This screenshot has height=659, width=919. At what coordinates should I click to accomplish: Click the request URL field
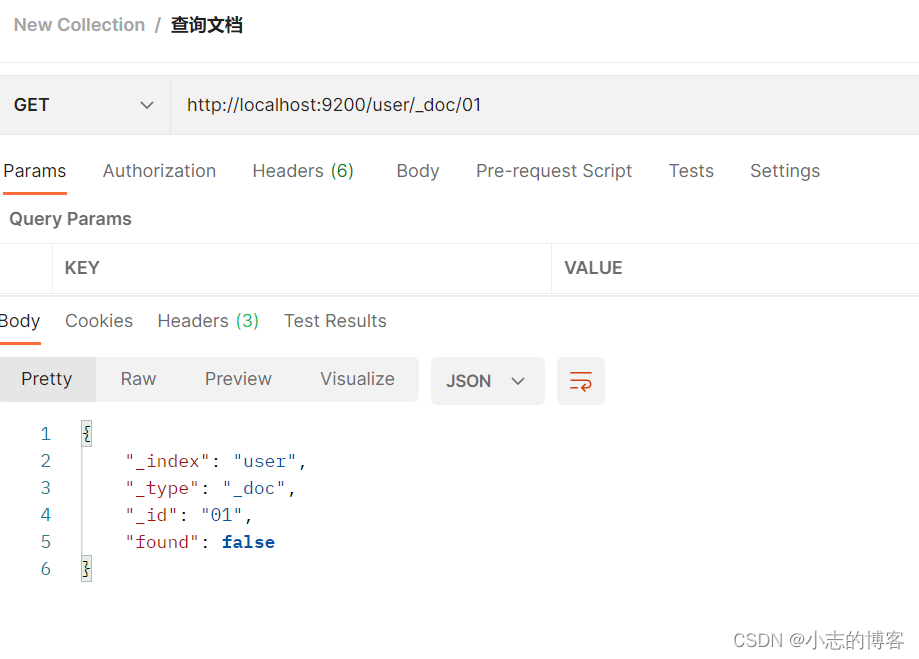pos(540,105)
